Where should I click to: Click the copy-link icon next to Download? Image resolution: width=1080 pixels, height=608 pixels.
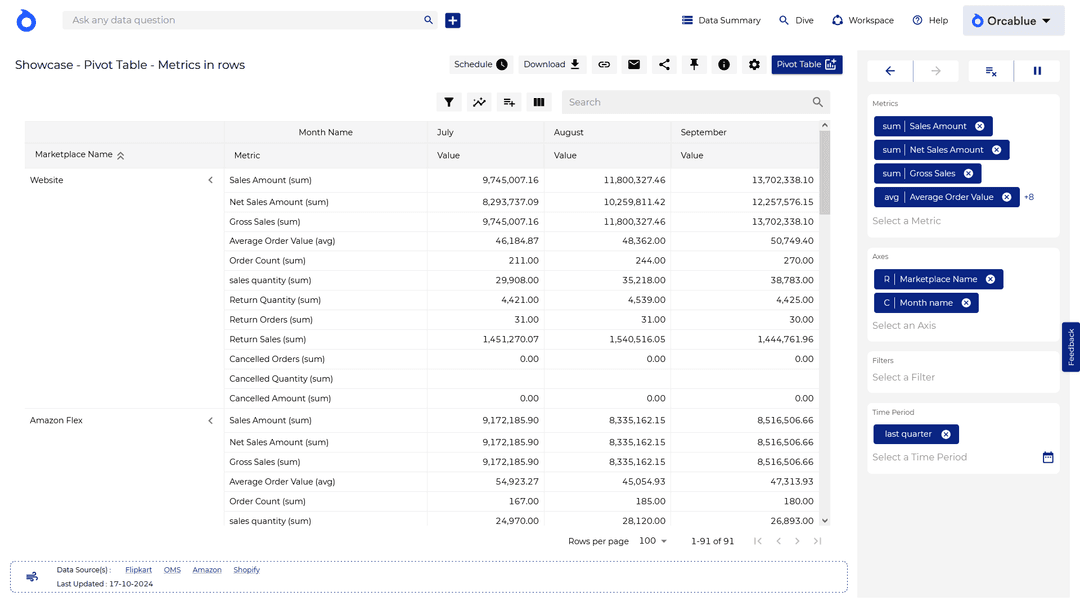[x=604, y=63]
